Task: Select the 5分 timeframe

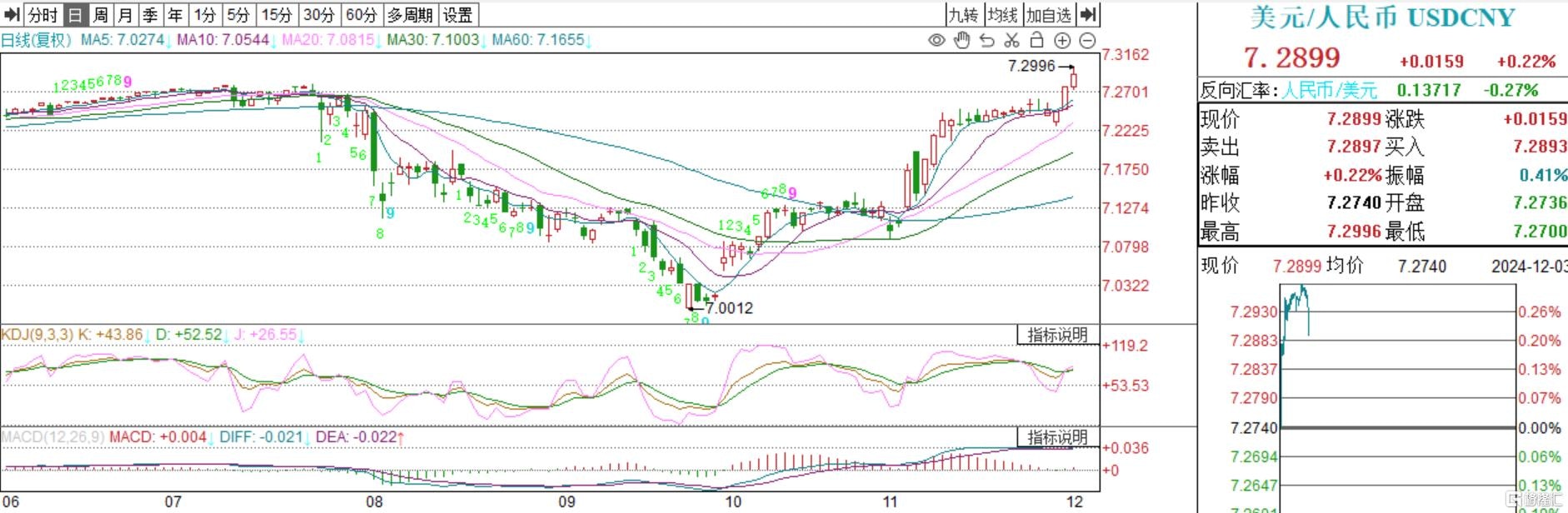Action: (238, 15)
